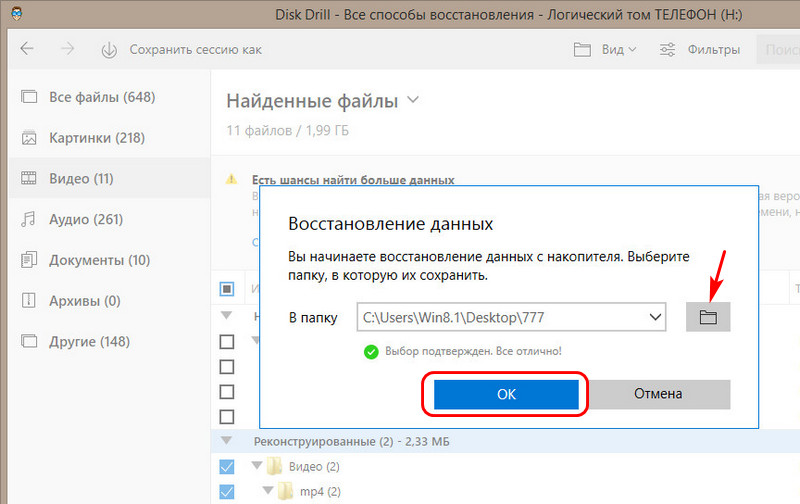Click the back arrow in toolbar
The image size is (800, 504).
[x=27, y=49]
